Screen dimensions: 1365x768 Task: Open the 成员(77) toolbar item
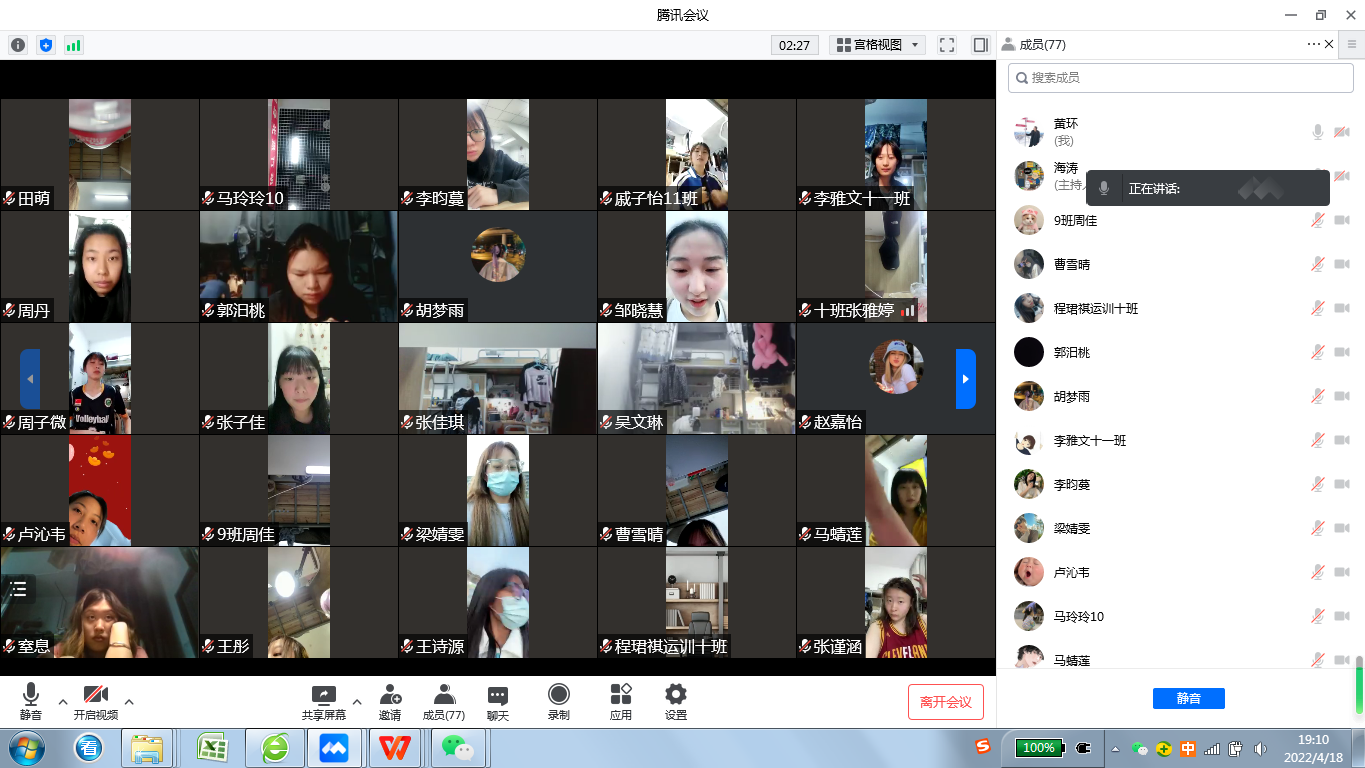pos(444,702)
